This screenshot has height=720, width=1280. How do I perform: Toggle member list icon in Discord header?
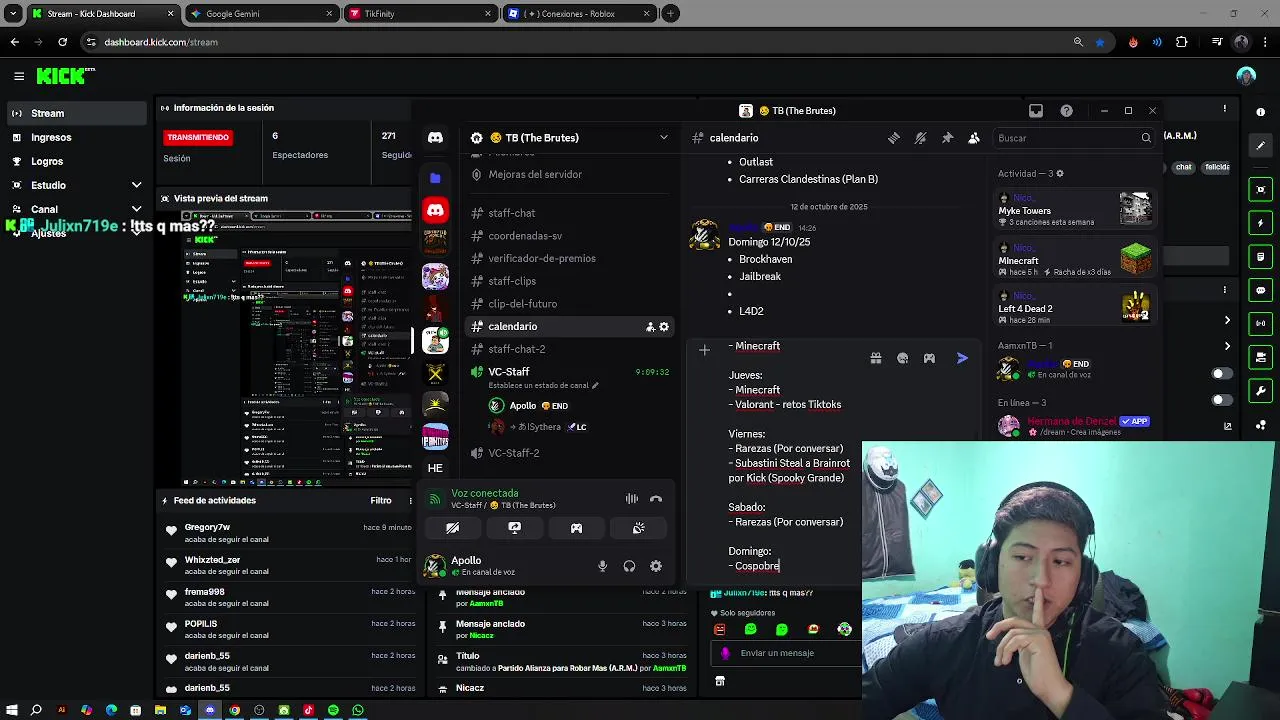coord(974,138)
